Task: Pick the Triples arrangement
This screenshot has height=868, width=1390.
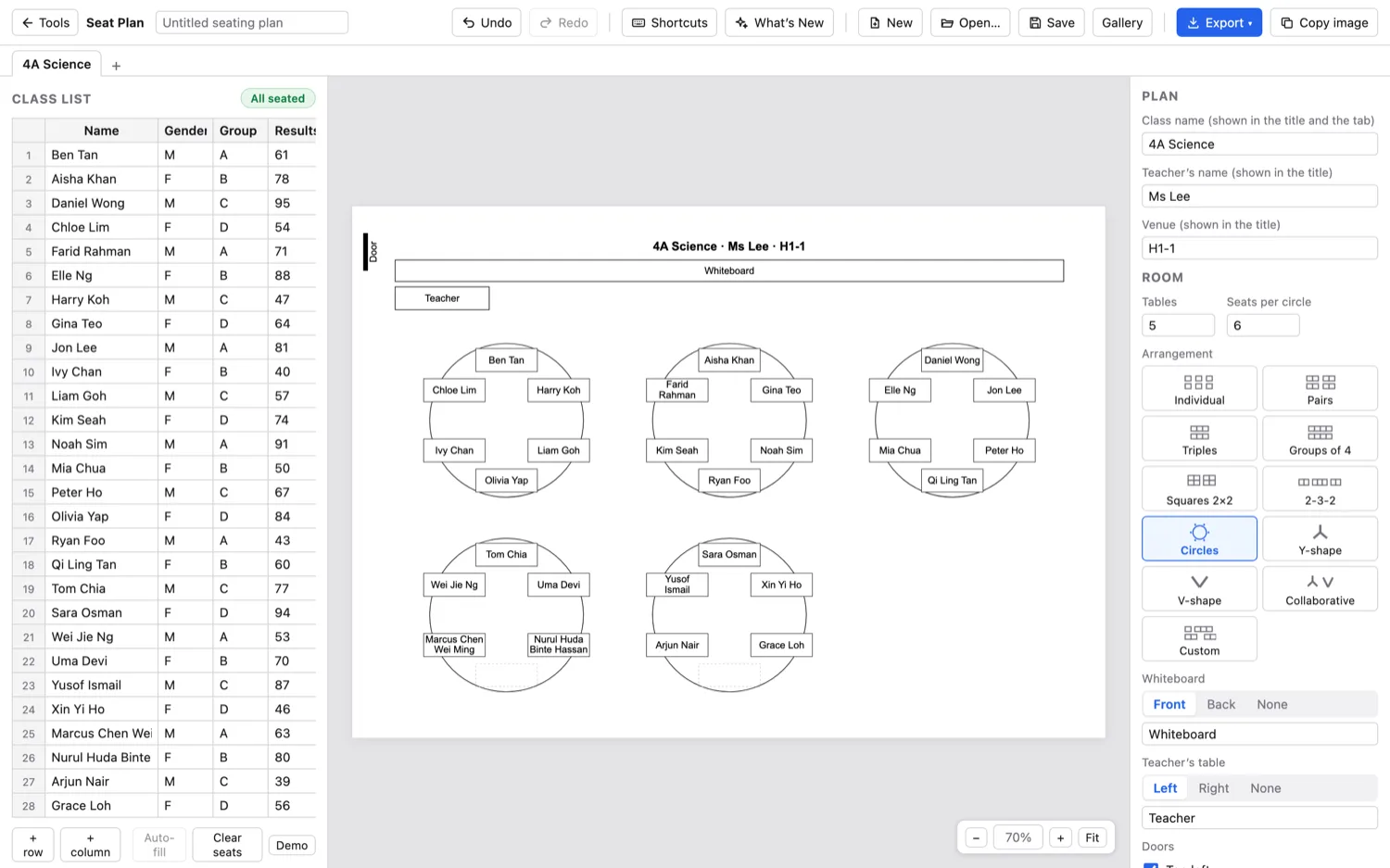Action: 1199,438
